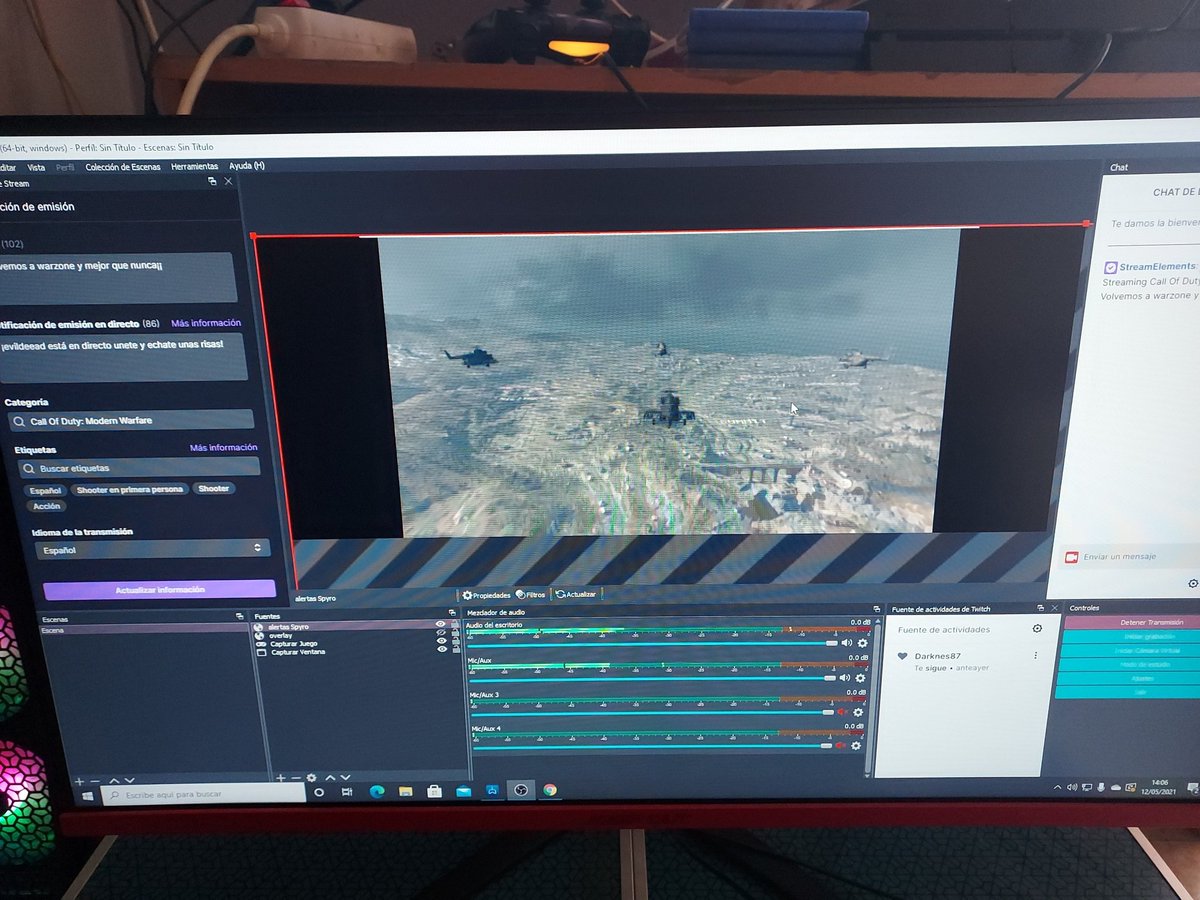
Task: Click the speaker icon on Mic/Aux
Action: pos(847,677)
